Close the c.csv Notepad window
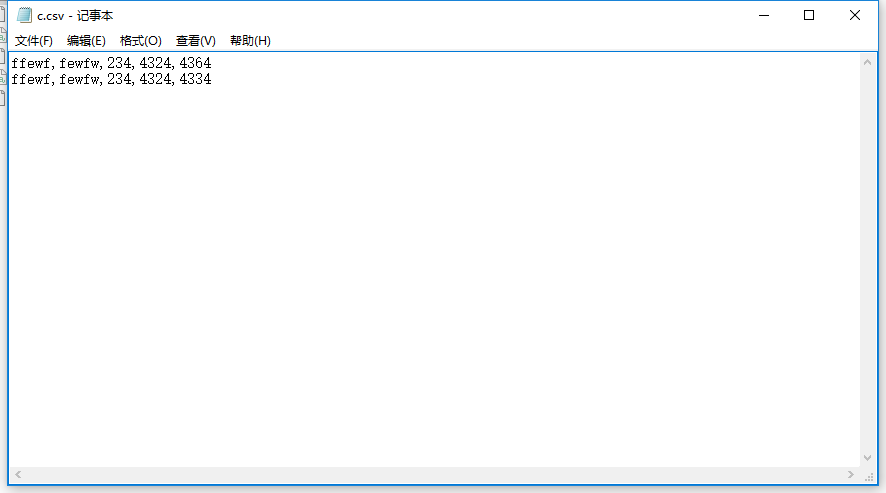 [x=855, y=15]
